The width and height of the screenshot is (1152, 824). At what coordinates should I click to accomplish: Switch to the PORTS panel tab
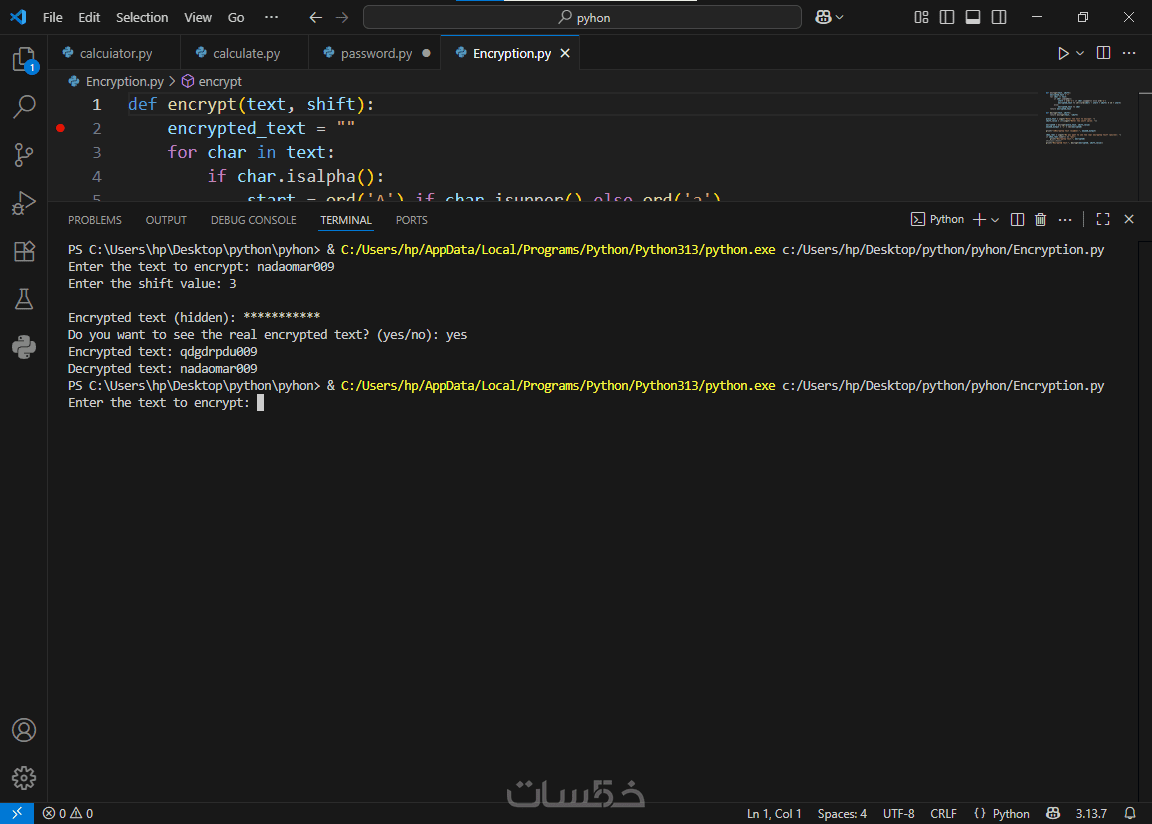click(411, 220)
